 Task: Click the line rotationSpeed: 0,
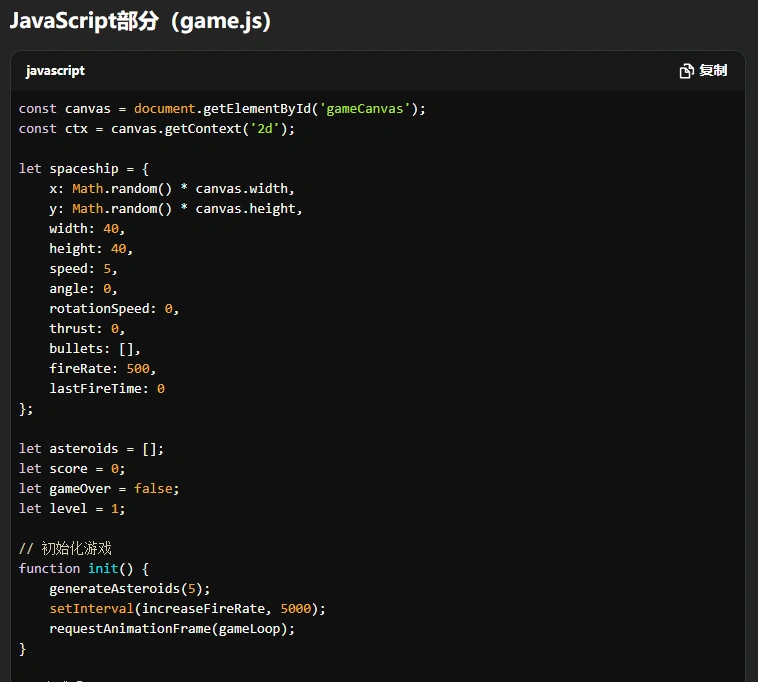pyautogui.click(x=114, y=308)
